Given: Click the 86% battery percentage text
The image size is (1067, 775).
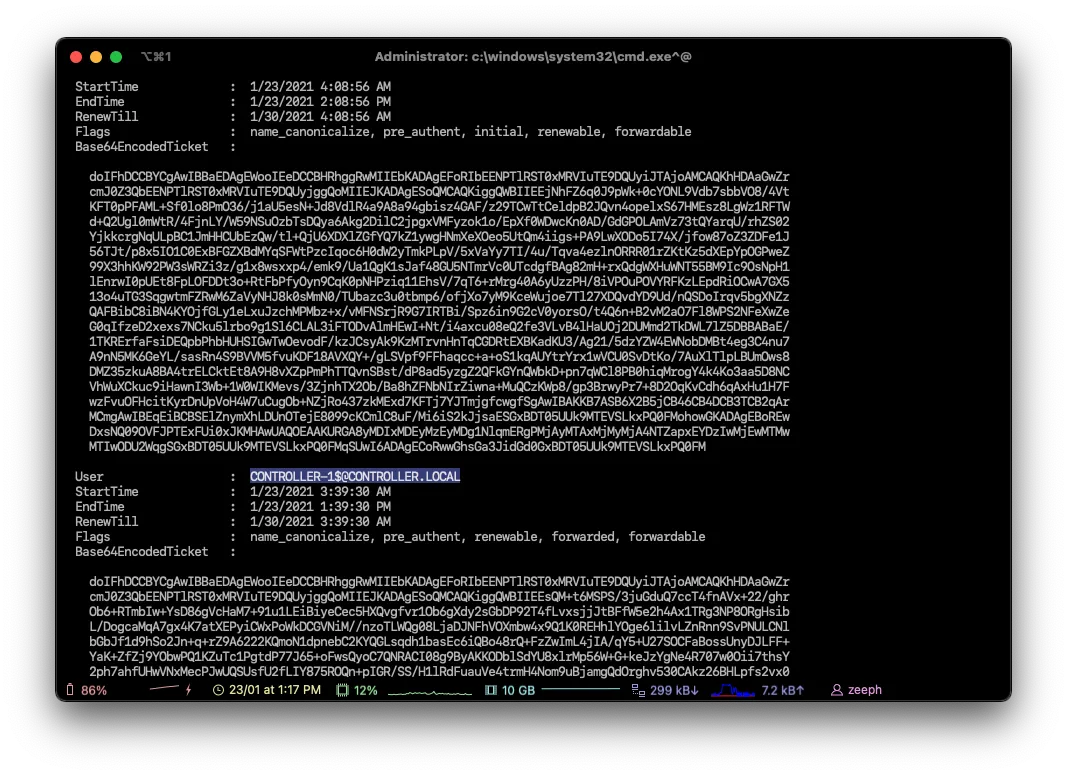Looking at the screenshot, I should (x=94, y=690).
